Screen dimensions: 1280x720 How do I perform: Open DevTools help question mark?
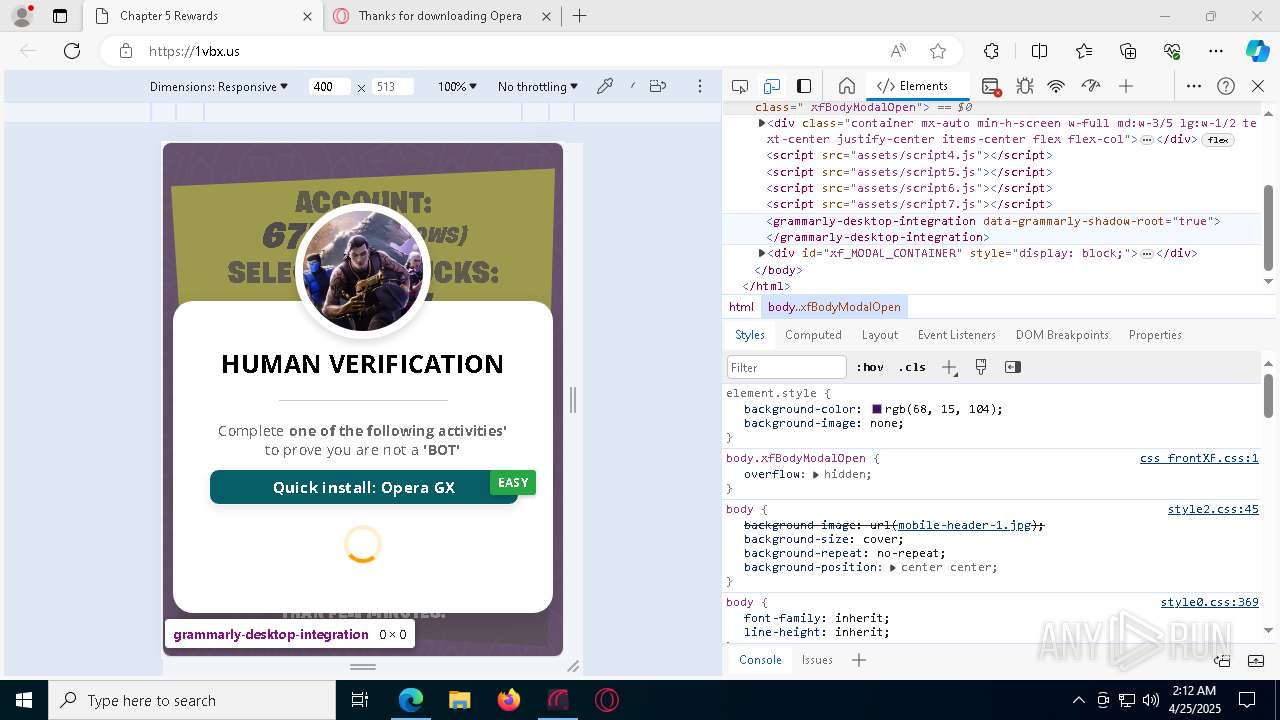pos(1226,86)
